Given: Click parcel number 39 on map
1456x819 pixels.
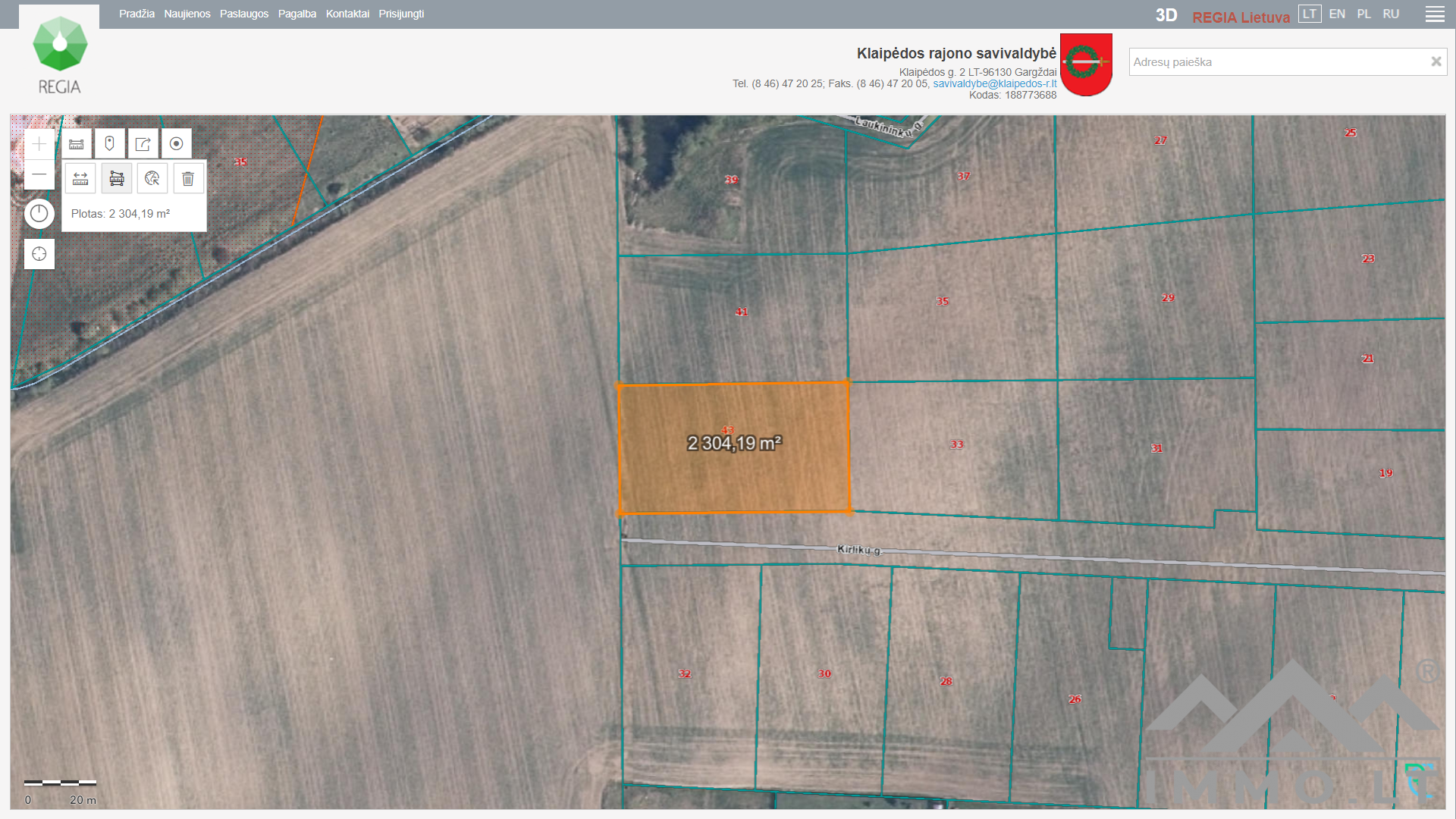Looking at the screenshot, I should point(731,180).
